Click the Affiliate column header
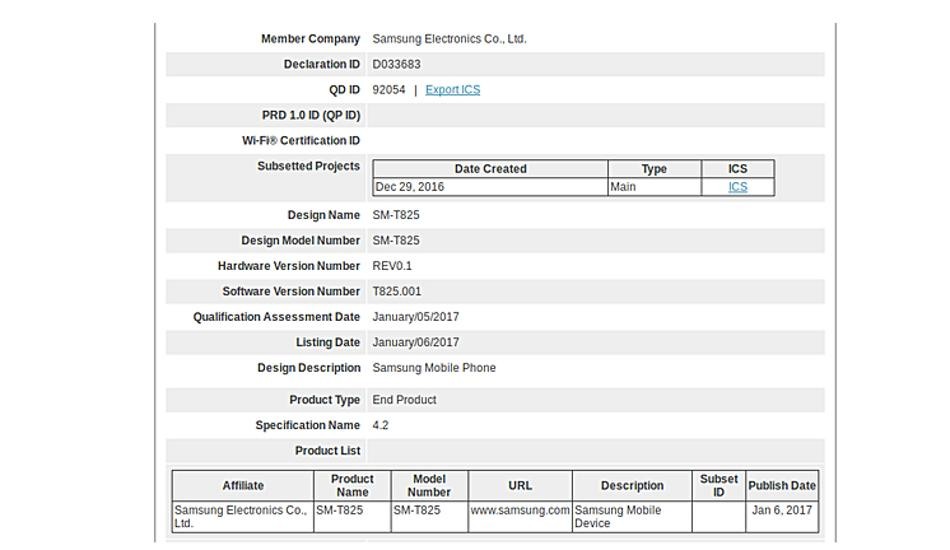This screenshot has height=550, width=950. 243,486
